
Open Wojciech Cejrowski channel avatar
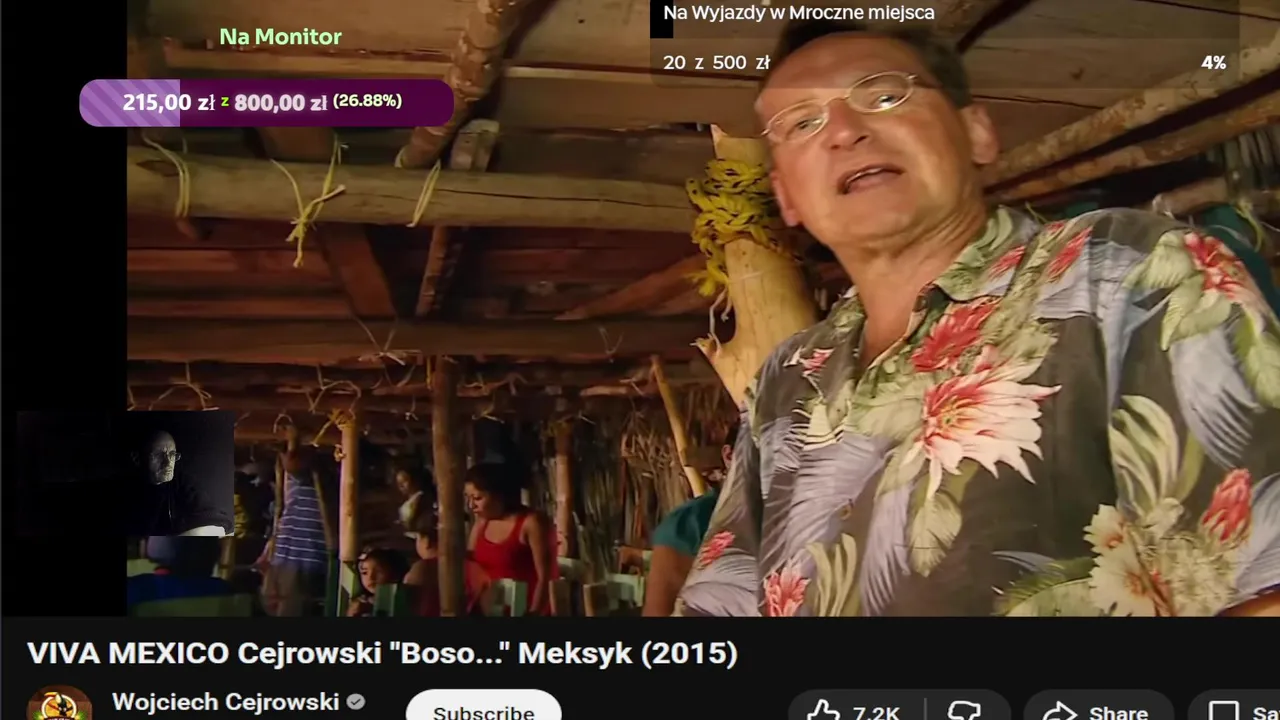tap(59, 704)
